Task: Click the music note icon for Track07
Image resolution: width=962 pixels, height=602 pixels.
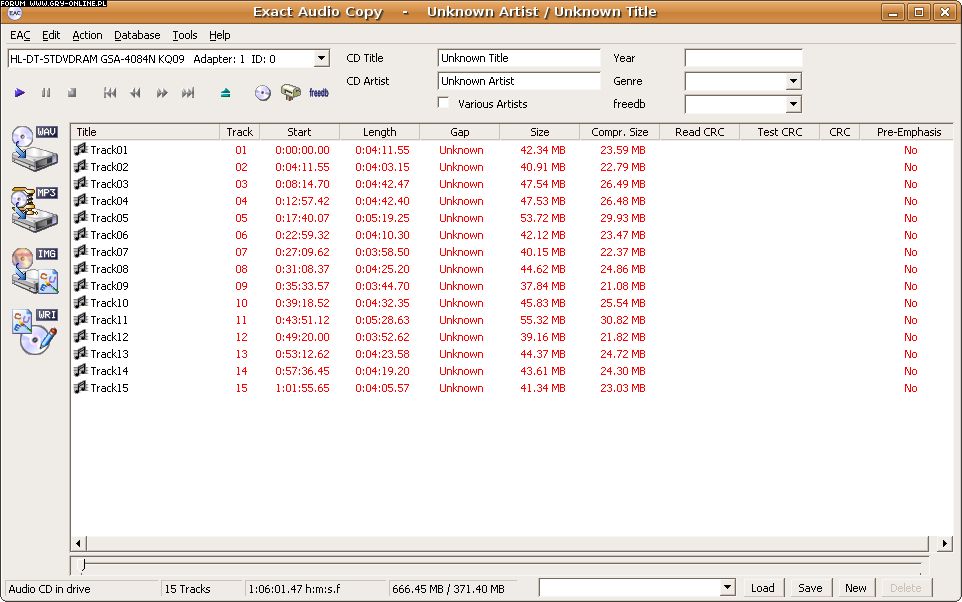Action: pos(81,252)
